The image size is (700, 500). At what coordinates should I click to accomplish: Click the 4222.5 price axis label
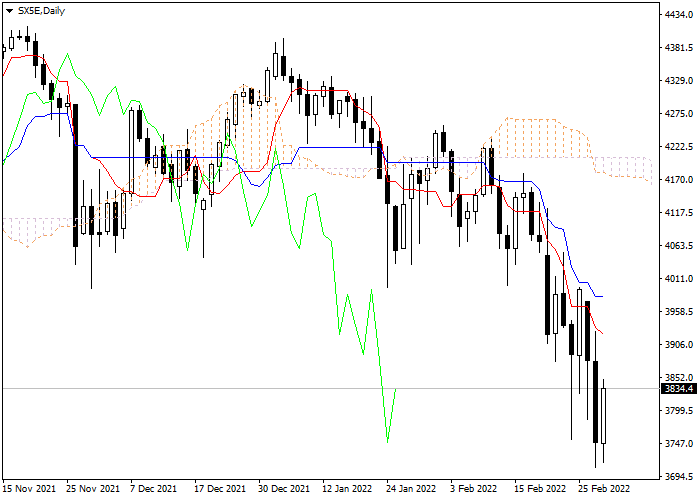point(679,147)
